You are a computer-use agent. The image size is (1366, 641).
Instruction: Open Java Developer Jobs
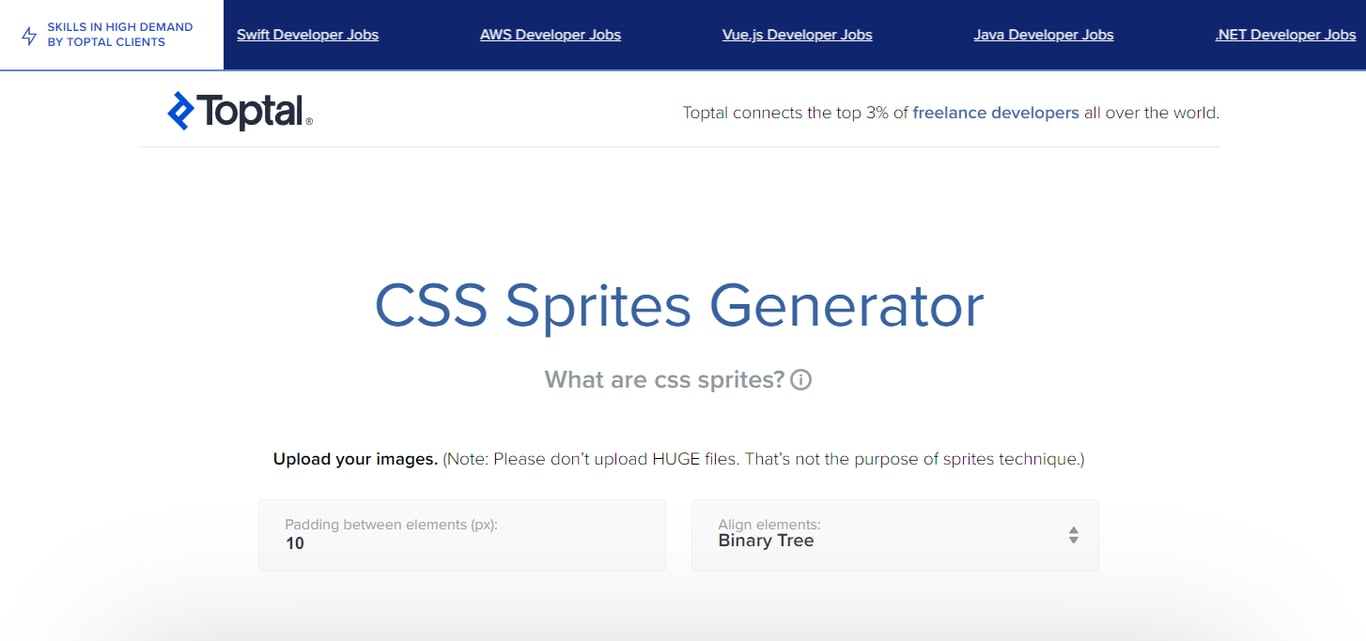[1043, 34]
